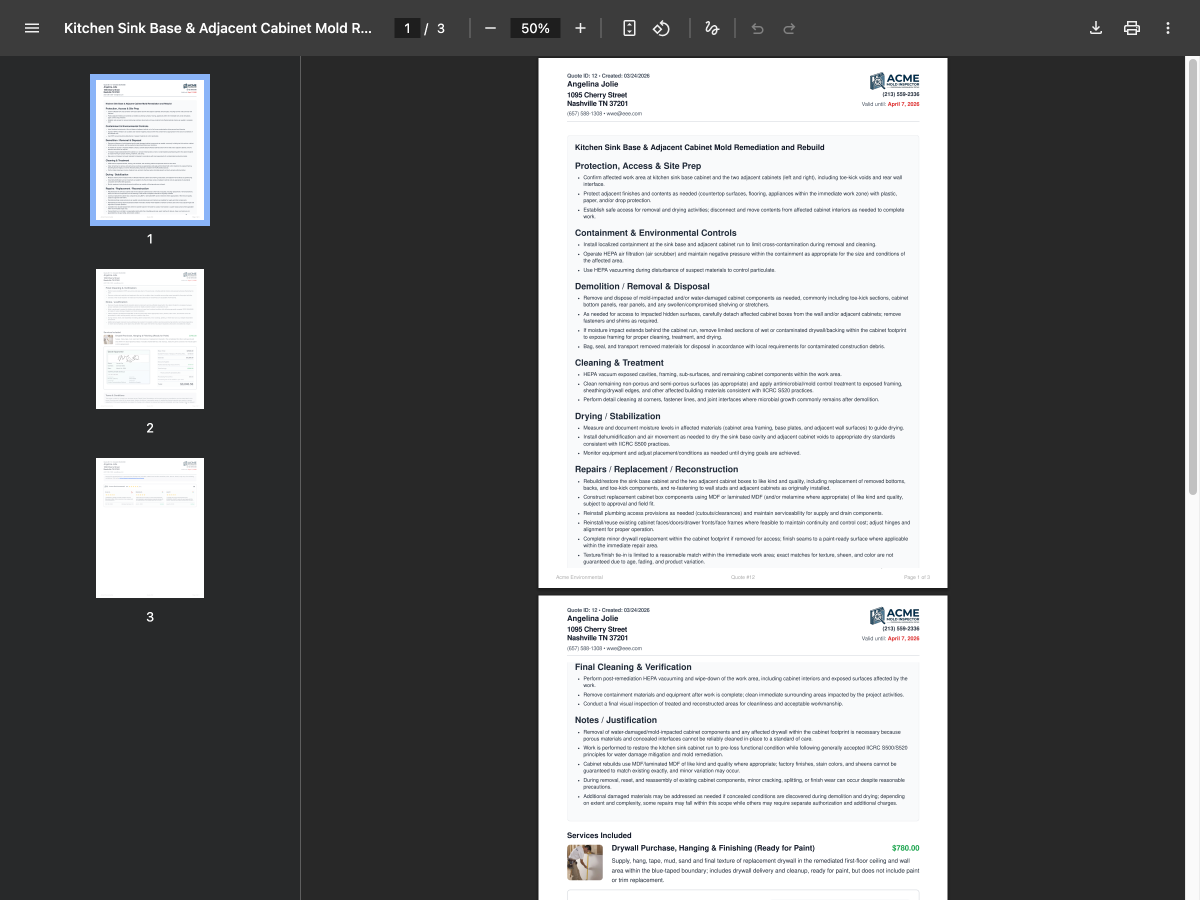Click 'Notes / Justification' heading

pos(616,720)
